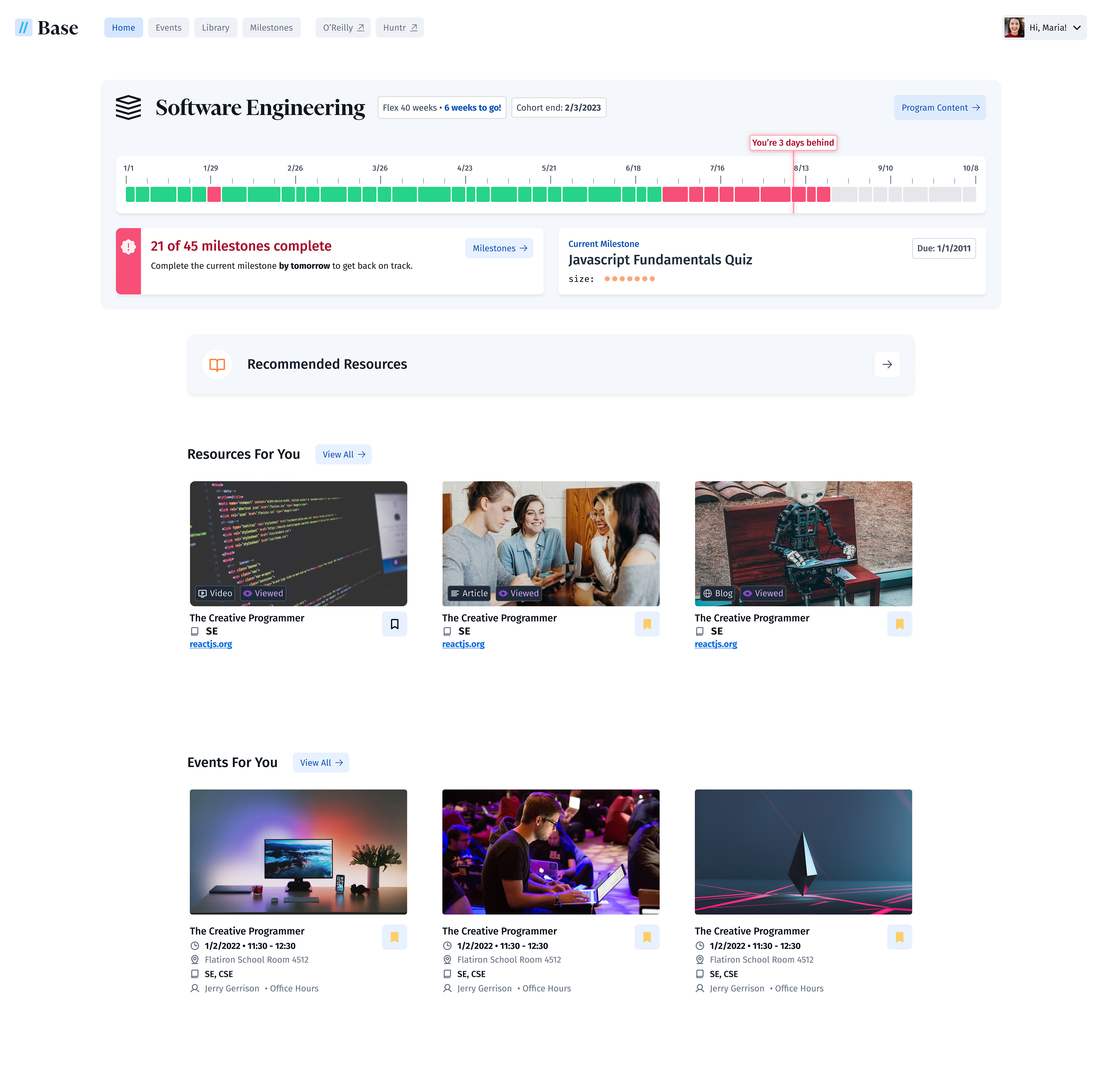
Task: Click the milestone size dots indicator
Action: click(x=629, y=279)
